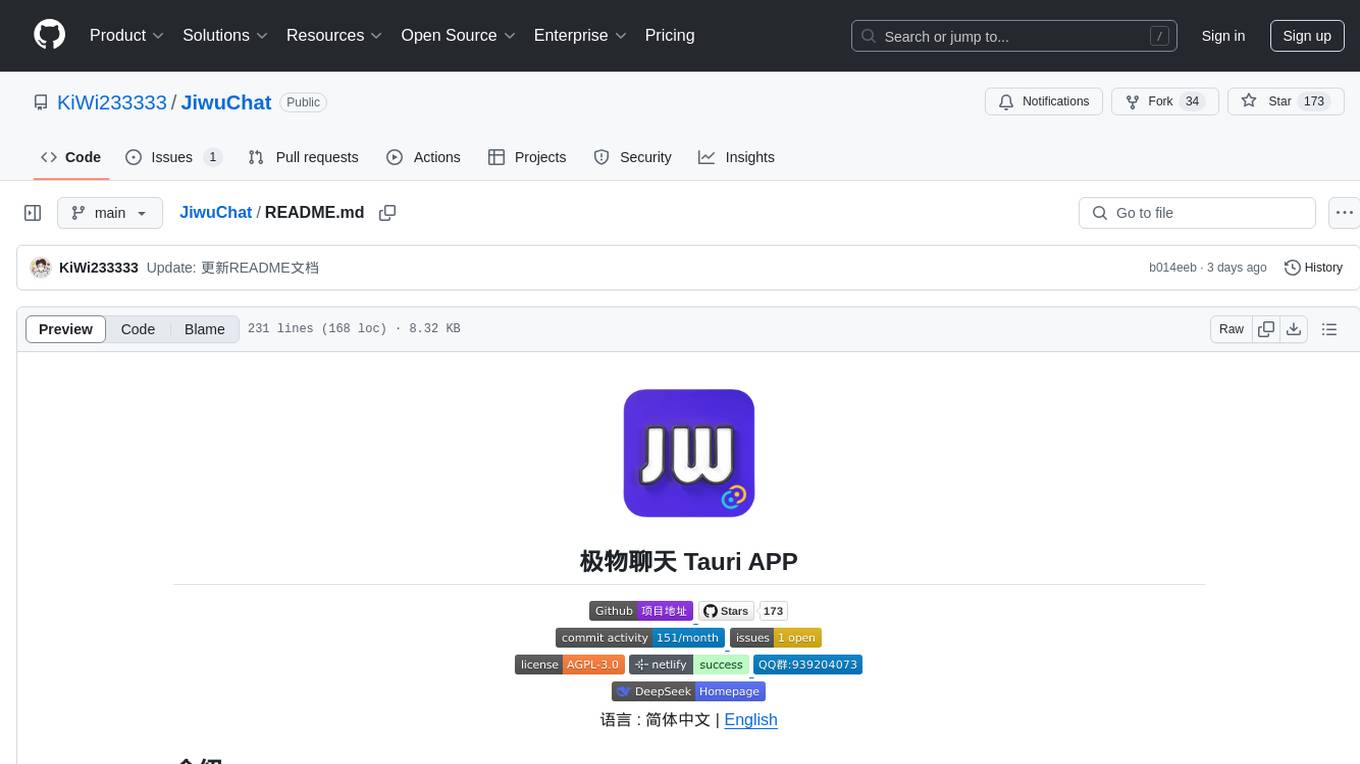
Task: Click the QQ群 939204073 badge
Action: pyautogui.click(x=808, y=665)
